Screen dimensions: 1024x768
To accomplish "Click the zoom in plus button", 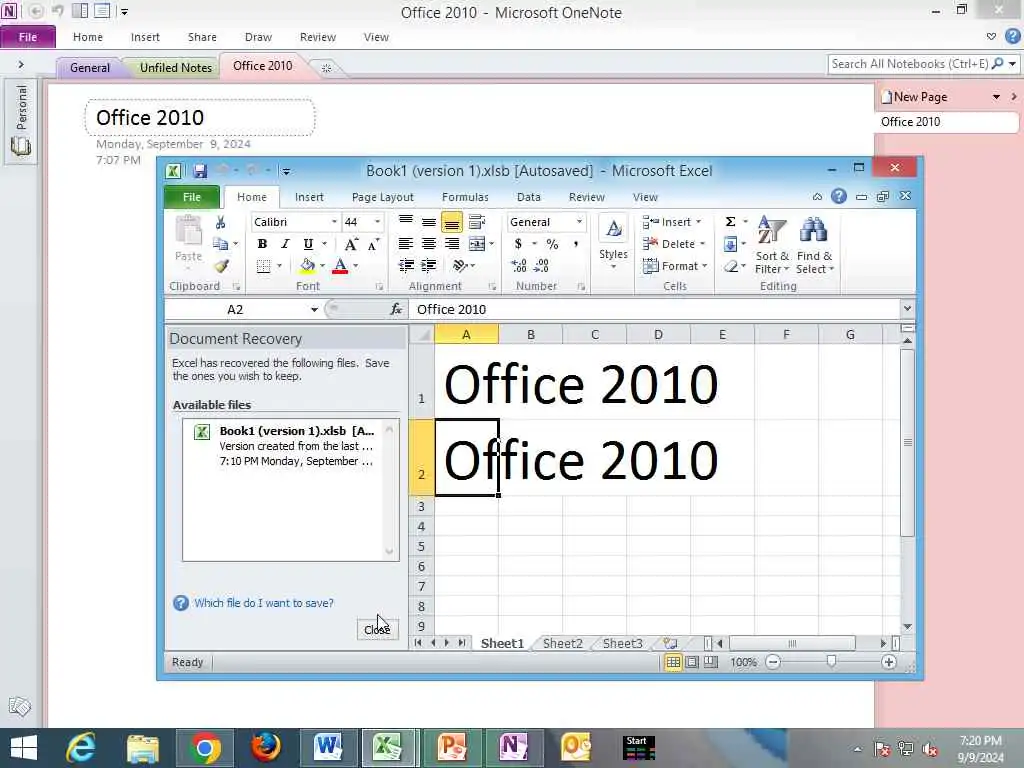I will coord(889,662).
